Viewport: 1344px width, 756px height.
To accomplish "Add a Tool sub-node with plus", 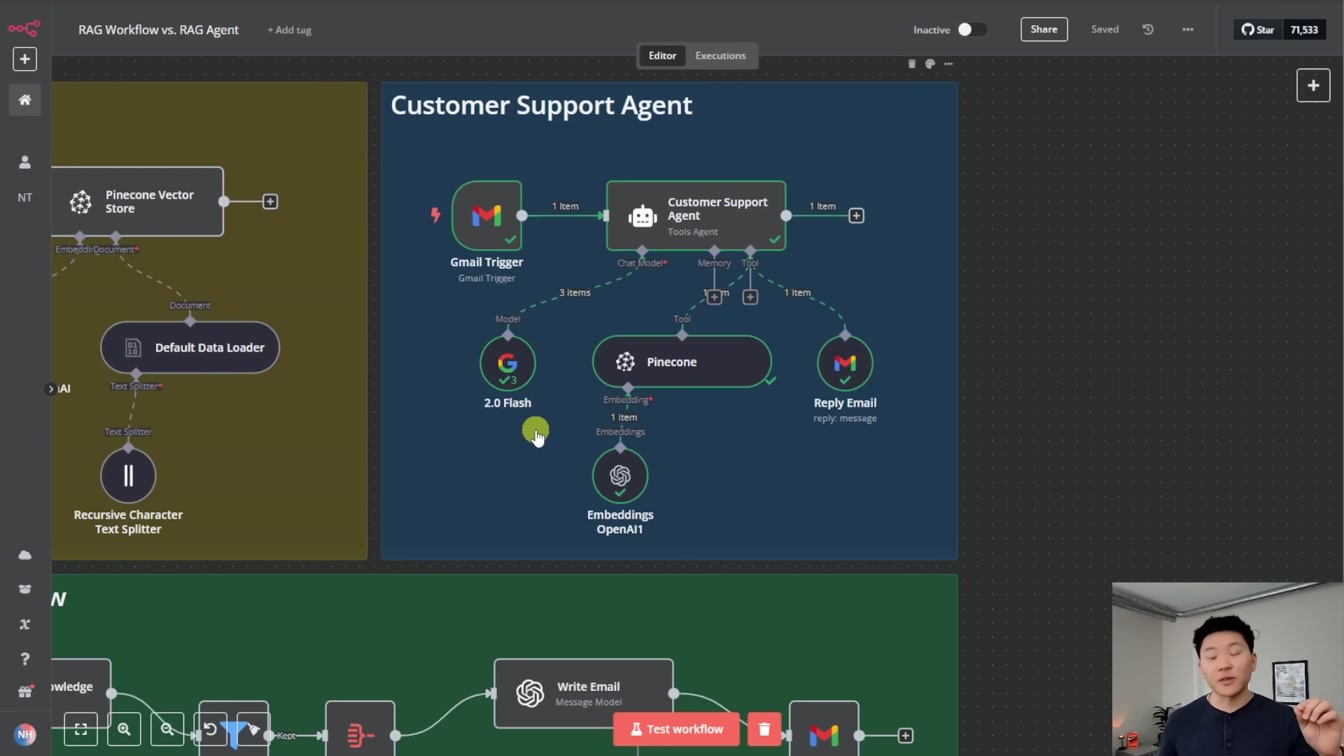I will 750,297.
